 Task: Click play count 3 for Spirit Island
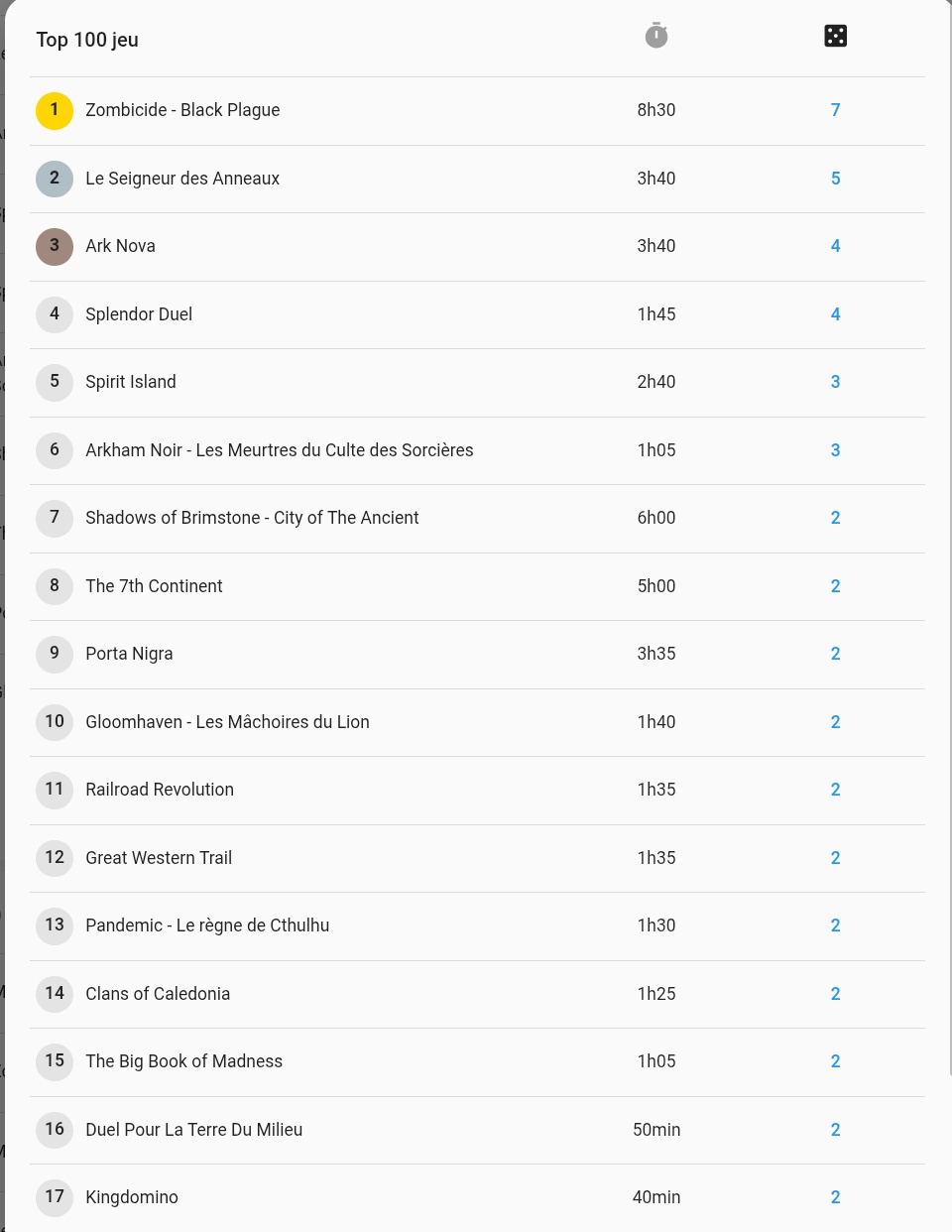click(x=835, y=382)
